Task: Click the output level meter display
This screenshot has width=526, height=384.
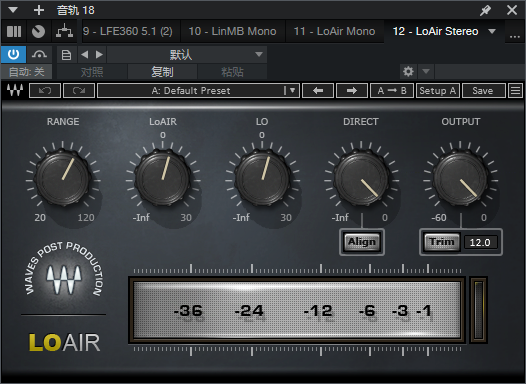Action: coord(297,310)
